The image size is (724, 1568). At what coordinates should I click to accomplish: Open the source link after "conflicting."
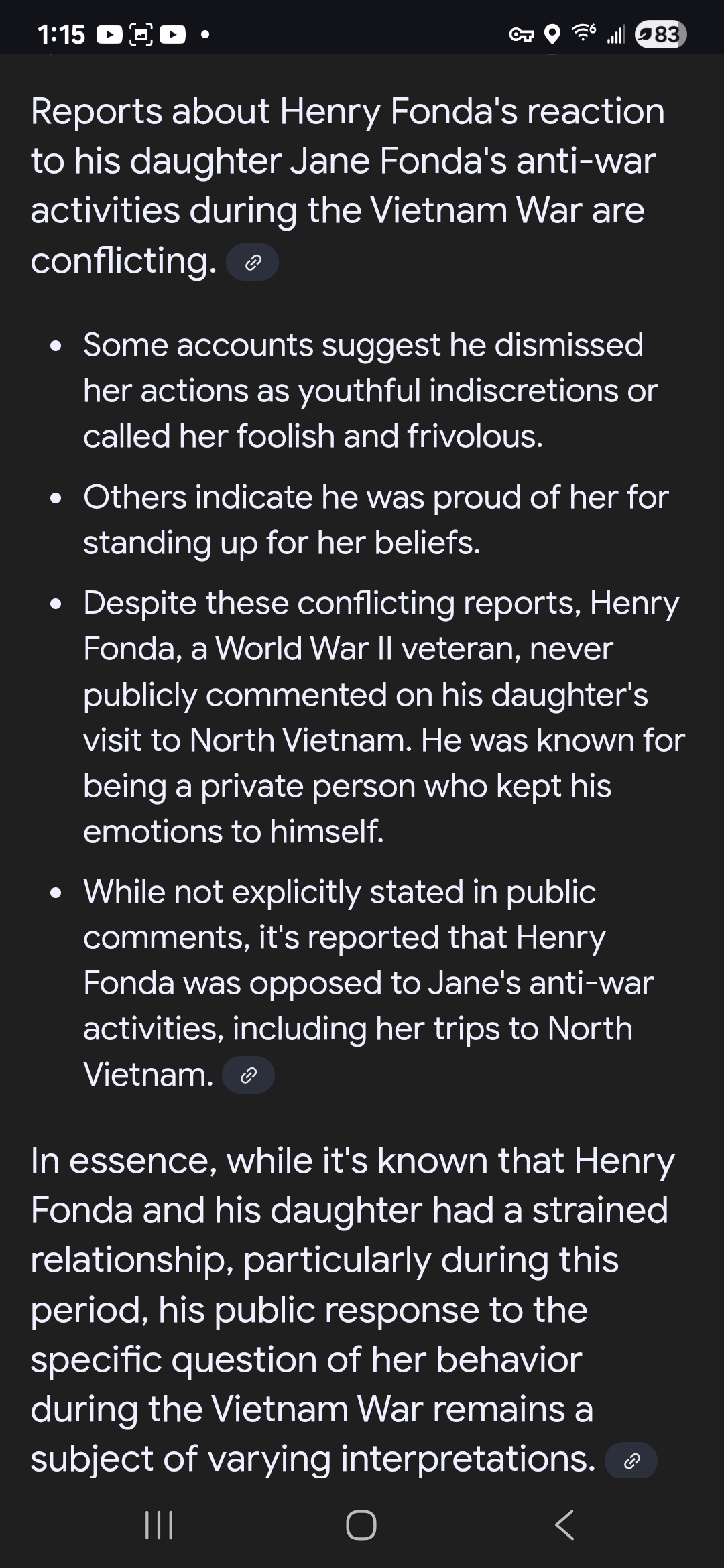(252, 263)
